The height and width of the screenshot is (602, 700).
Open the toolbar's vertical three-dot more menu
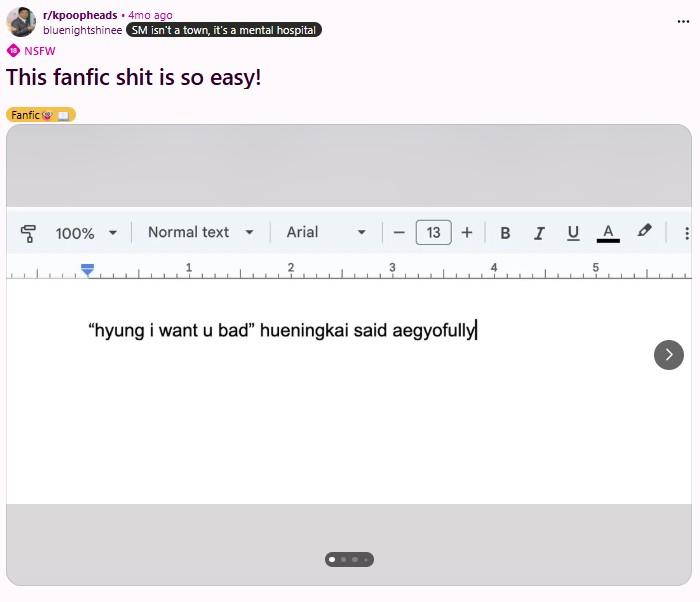pyautogui.click(x=687, y=233)
